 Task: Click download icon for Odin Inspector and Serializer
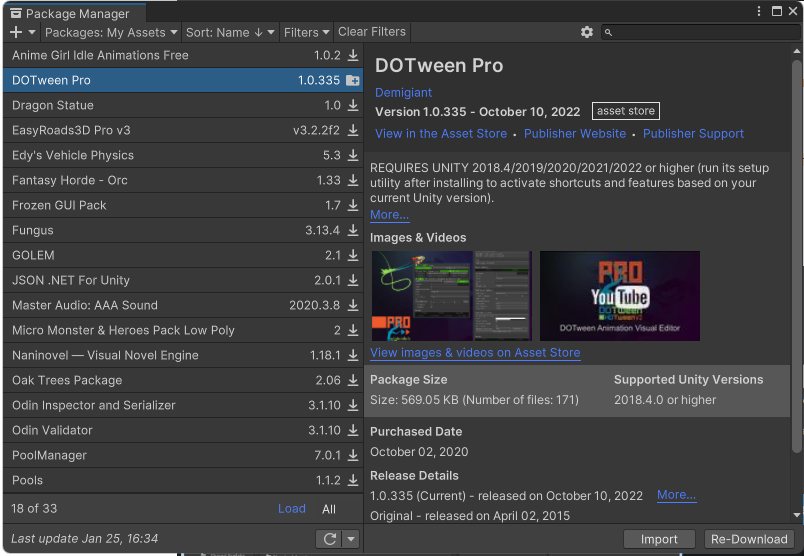353,405
